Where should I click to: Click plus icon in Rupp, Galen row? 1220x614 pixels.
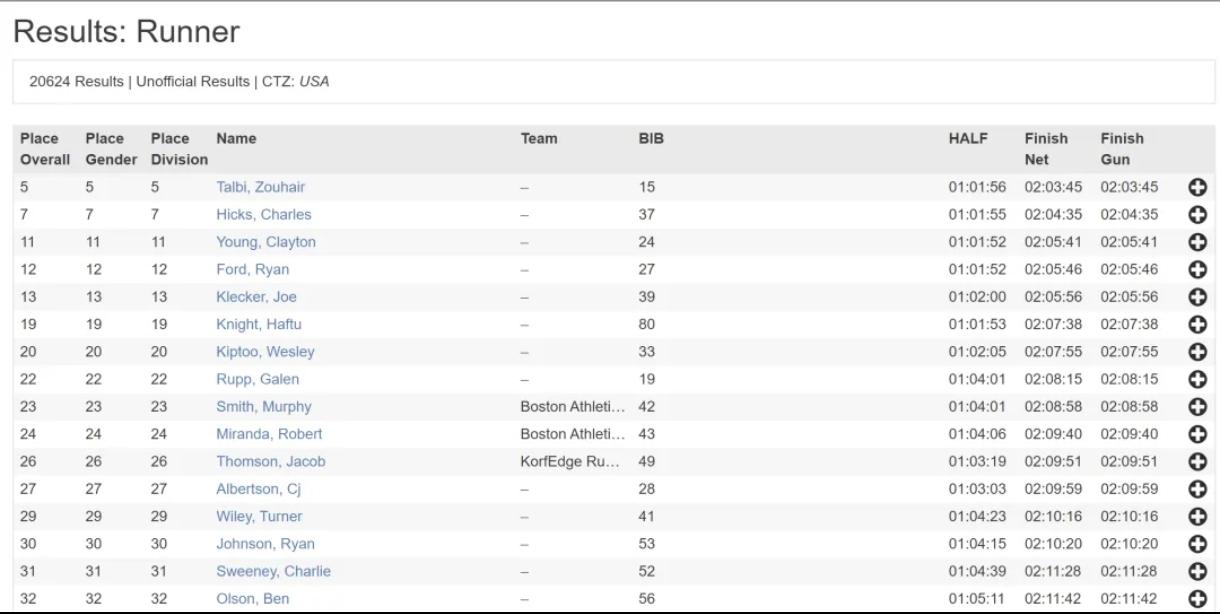pos(1197,380)
